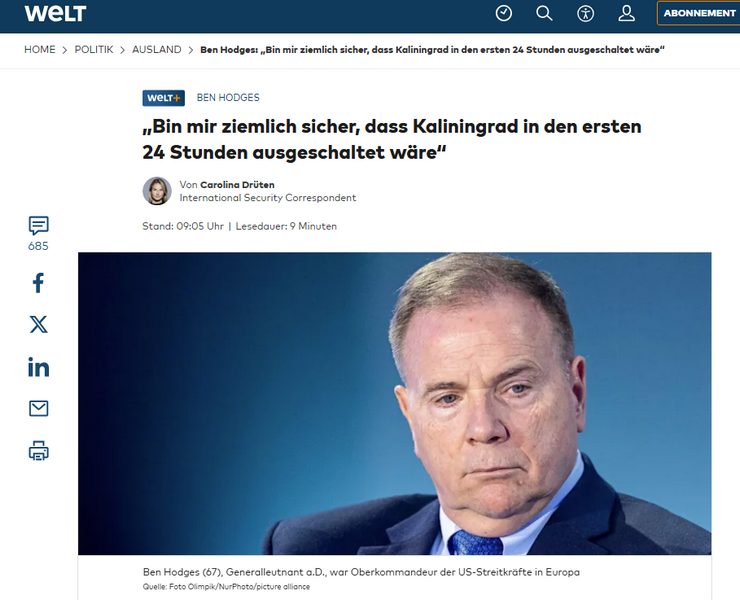The height and width of the screenshot is (600, 740).
Task: Select AUSLAND in breadcrumb
Action: click(157, 50)
